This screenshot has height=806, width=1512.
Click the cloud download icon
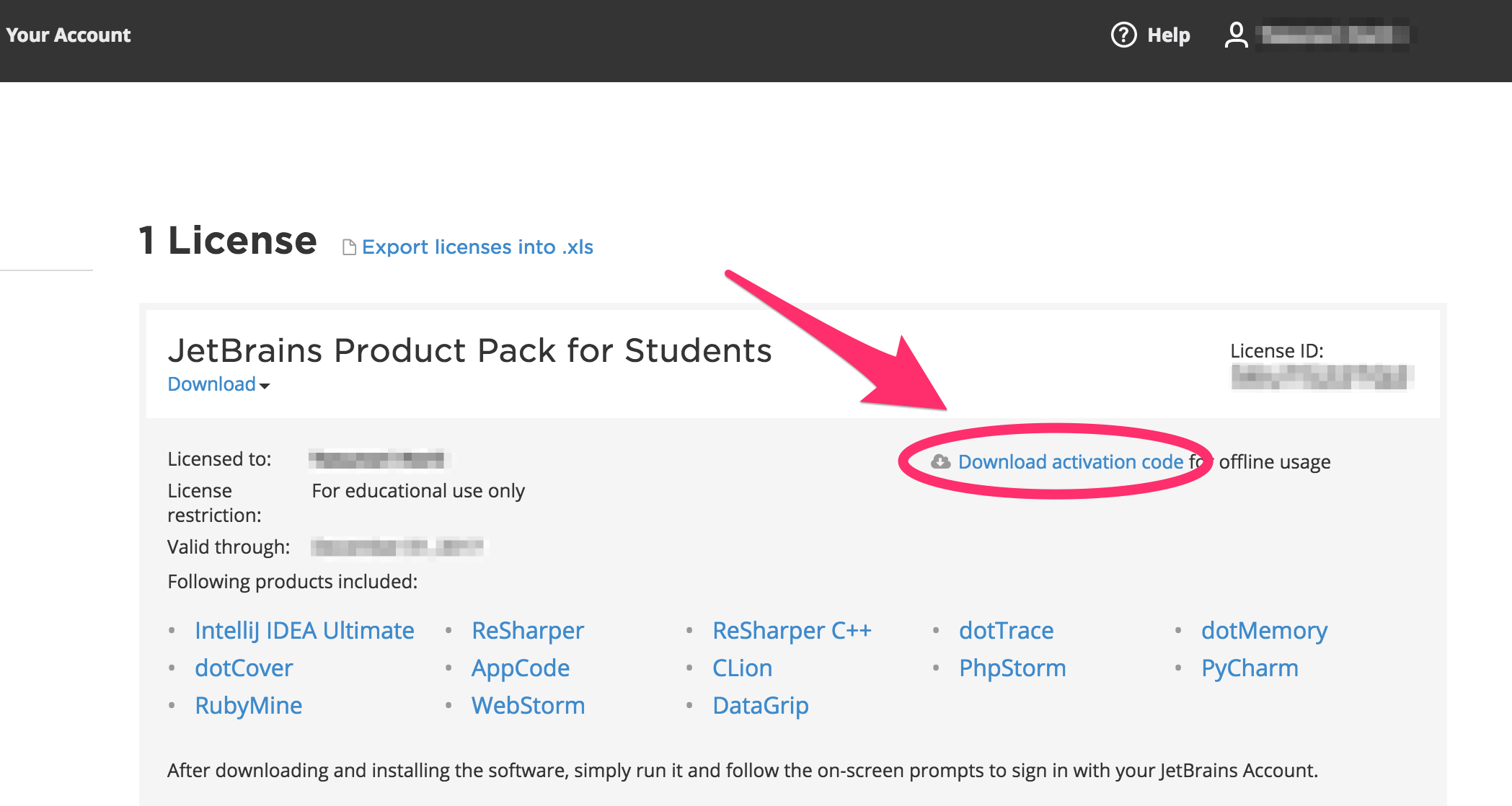(940, 461)
